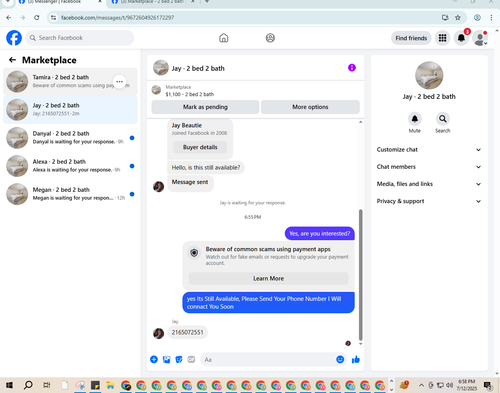500x393 pixels.
Task: Open Buyer details for Jay Beautie
Action: 200,147
